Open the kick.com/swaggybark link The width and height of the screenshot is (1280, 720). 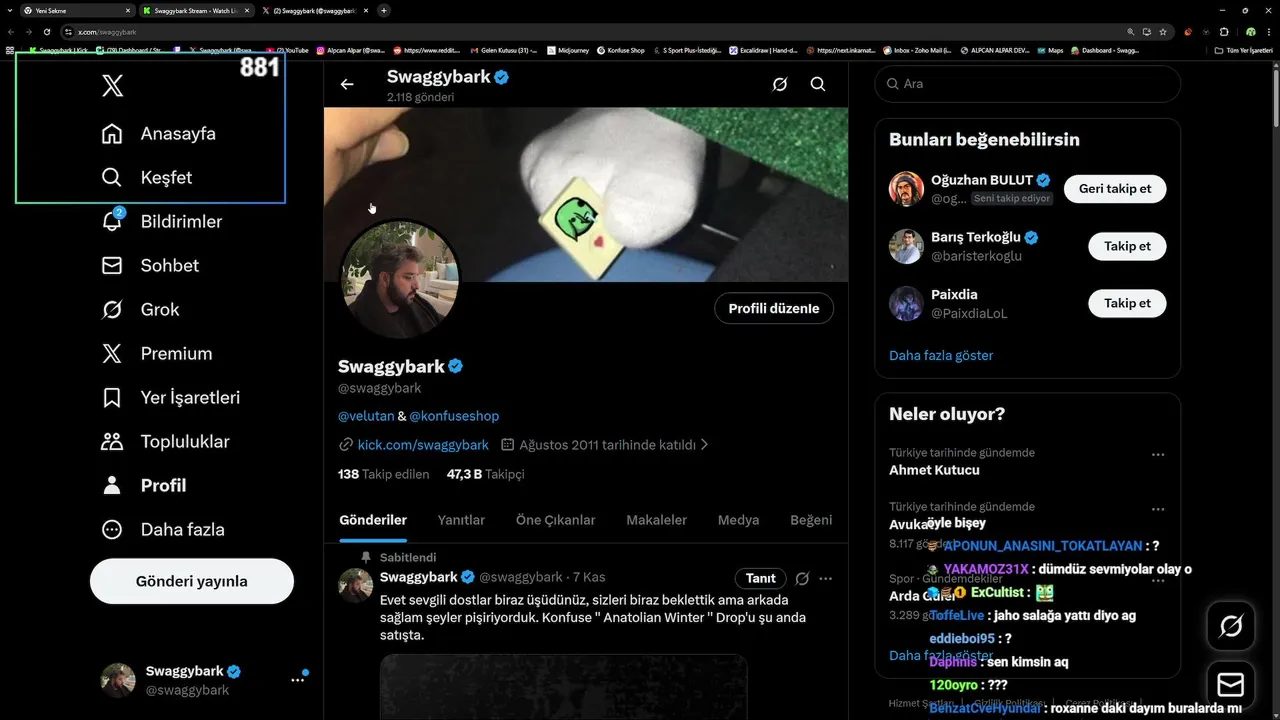(x=423, y=444)
